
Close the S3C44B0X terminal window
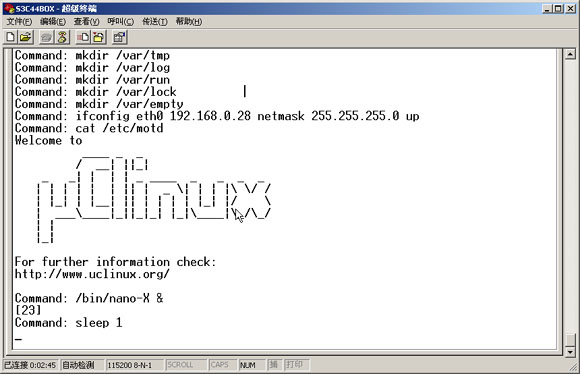coord(571,9)
